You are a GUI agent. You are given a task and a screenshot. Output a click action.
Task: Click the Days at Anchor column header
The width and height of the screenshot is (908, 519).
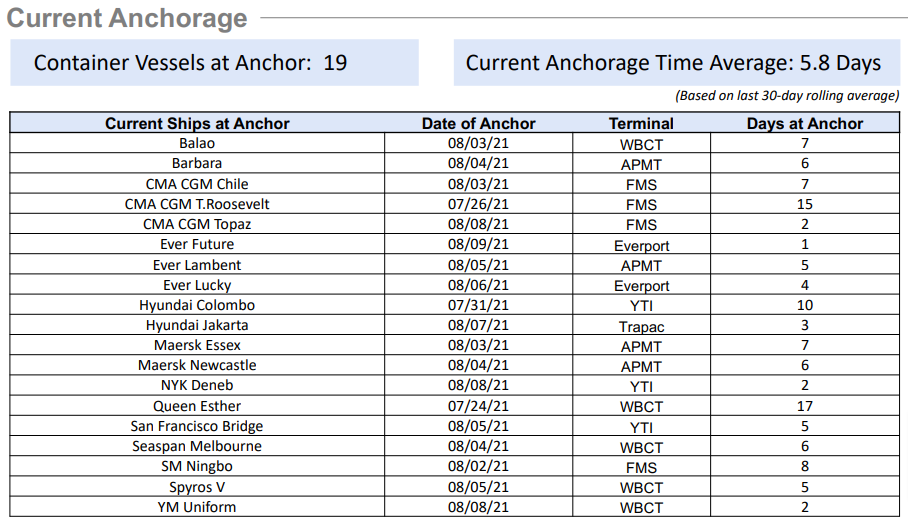pos(804,124)
